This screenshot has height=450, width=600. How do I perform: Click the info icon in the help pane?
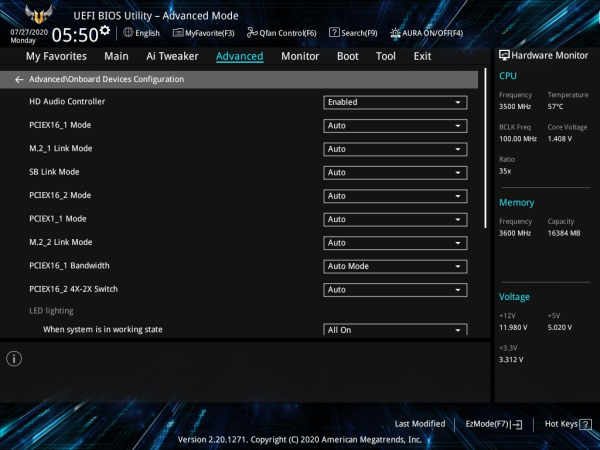point(14,359)
